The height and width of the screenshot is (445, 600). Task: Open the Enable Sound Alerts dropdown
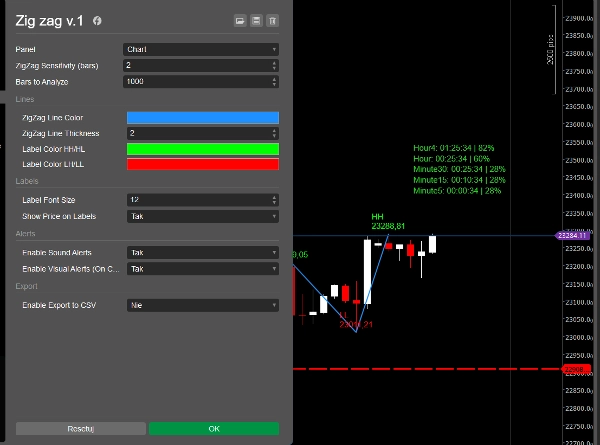pyautogui.click(x=201, y=253)
